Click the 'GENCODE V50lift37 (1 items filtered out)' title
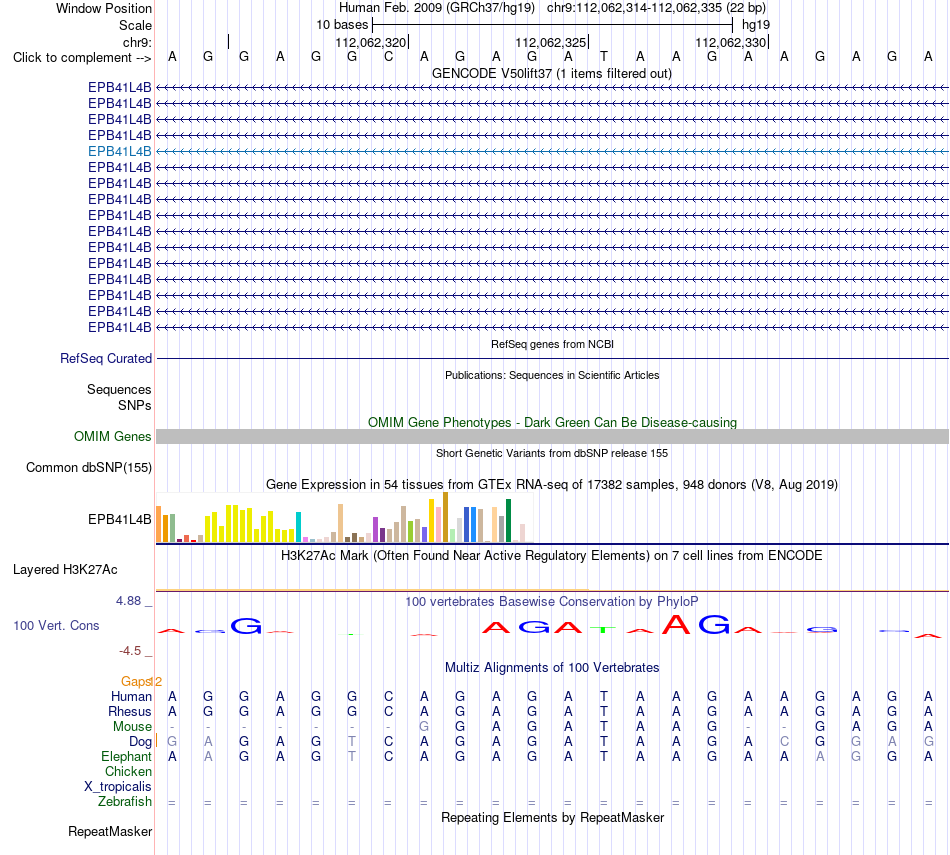The image size is (950, 855). (x=551, y=73)
